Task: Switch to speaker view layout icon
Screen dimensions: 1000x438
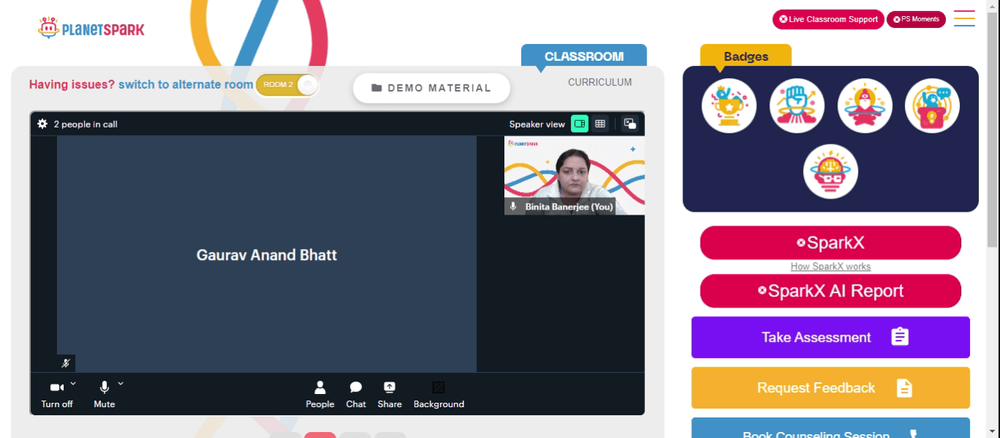Action: [579, 124]
